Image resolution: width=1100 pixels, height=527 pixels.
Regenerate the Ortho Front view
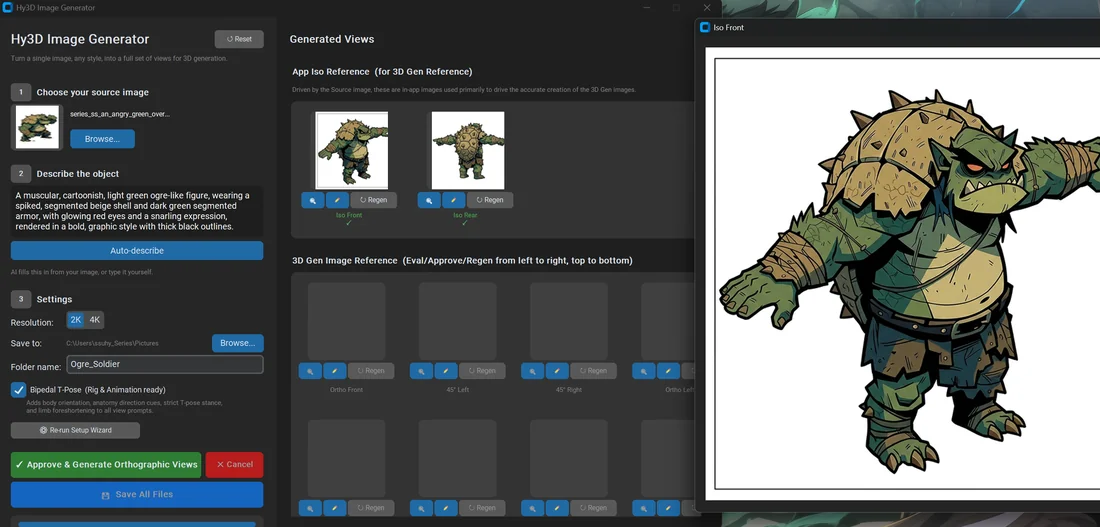click(x=370, y=371)
